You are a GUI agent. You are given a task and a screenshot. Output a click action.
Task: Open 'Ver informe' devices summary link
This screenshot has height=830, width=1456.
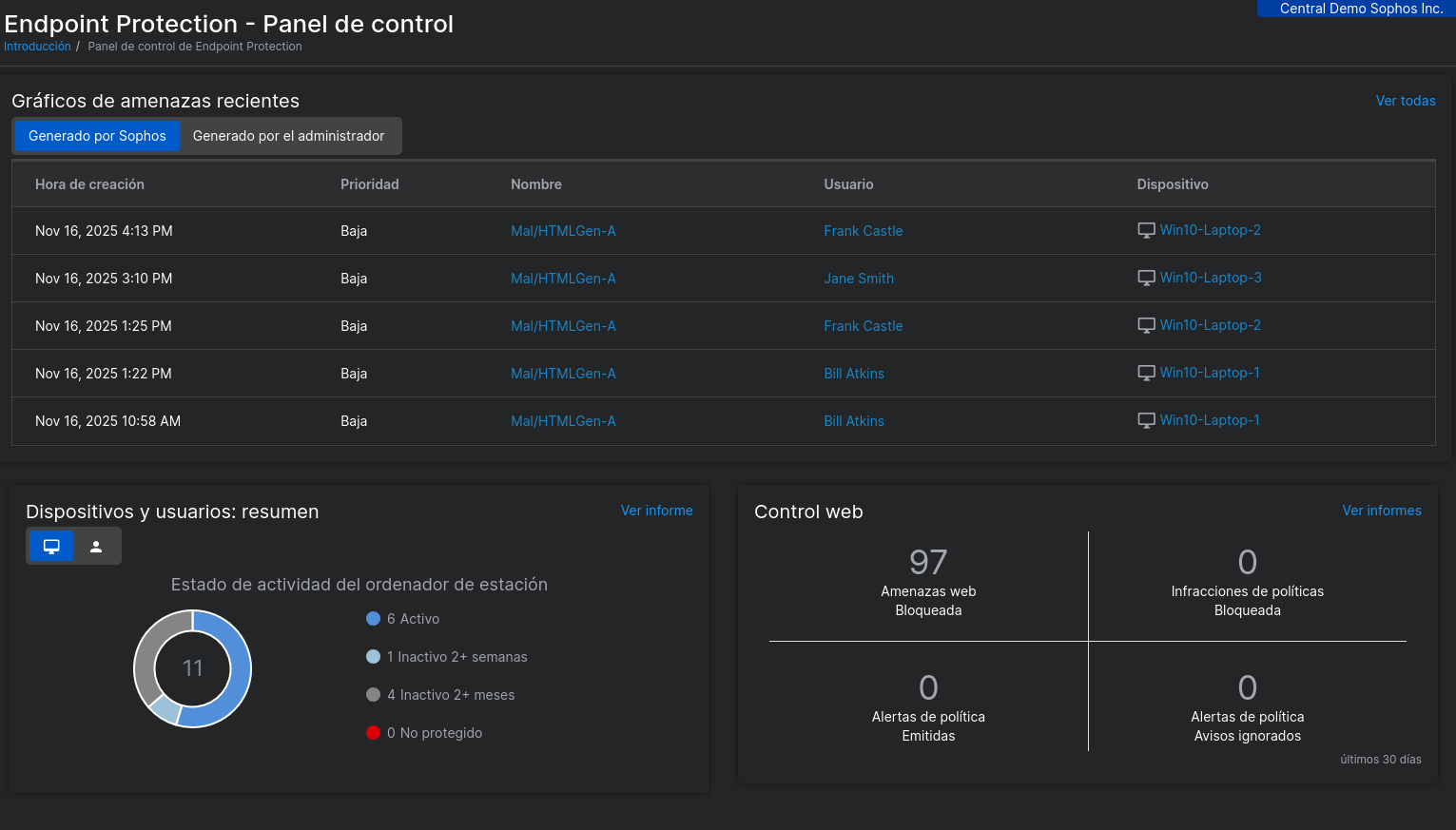656,511
